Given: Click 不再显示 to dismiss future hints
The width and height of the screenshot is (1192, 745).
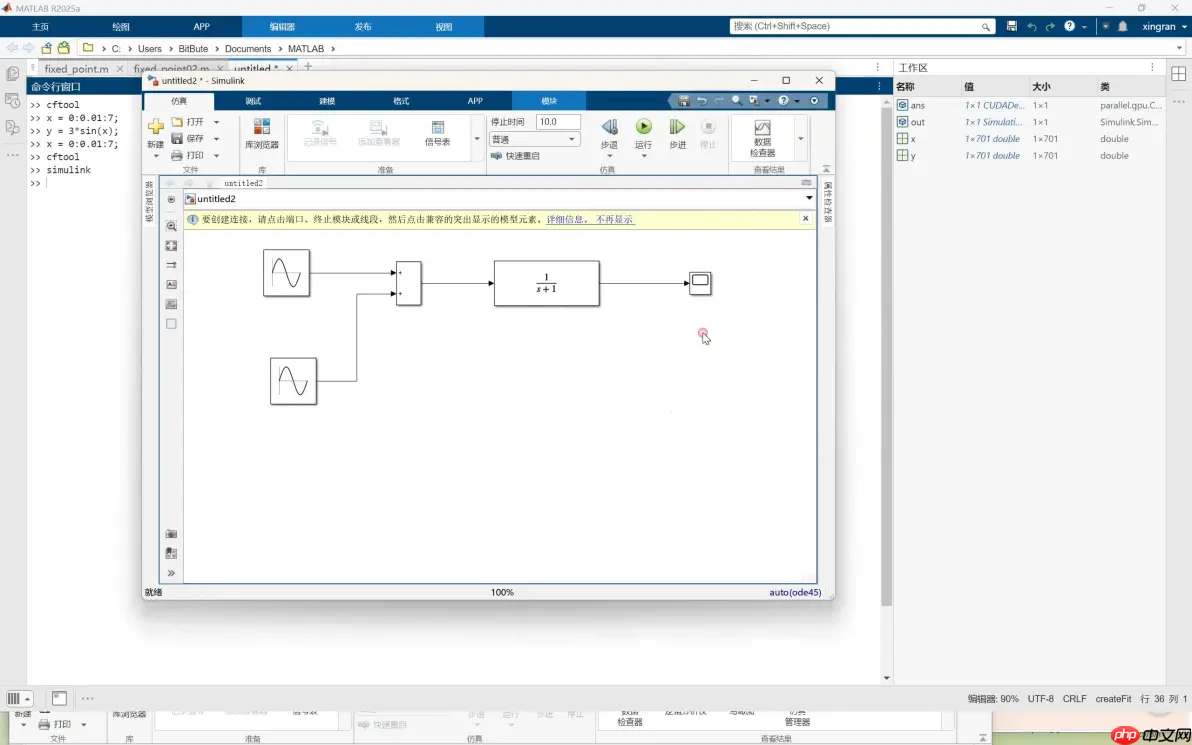Looking at the screenshot, I should point(613,218).
